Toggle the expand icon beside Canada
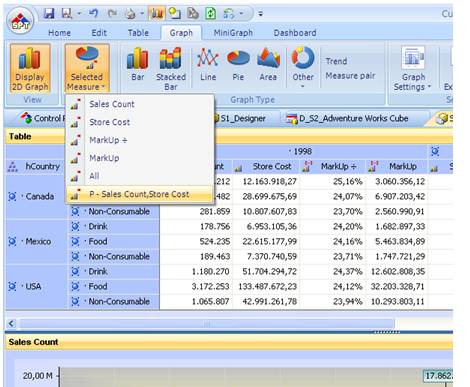 (x=12, y=196)
